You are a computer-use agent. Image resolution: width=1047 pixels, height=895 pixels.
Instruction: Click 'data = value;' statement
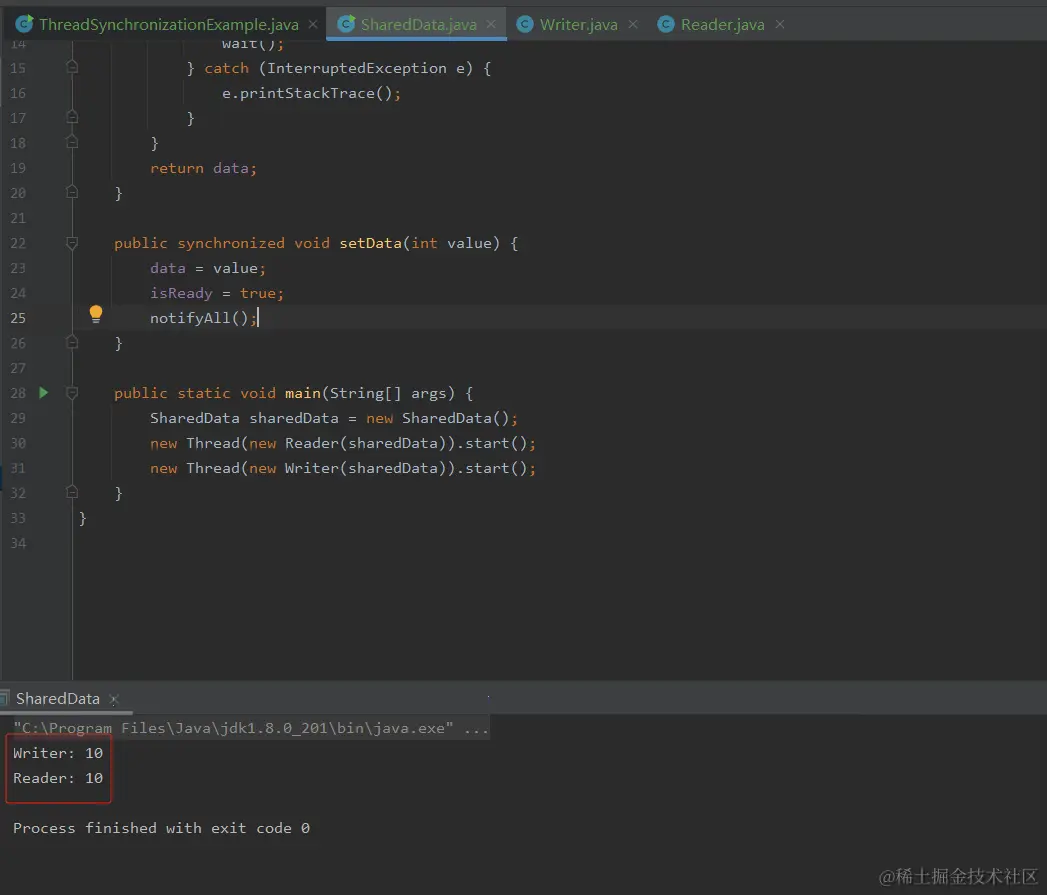click(208, 268)
